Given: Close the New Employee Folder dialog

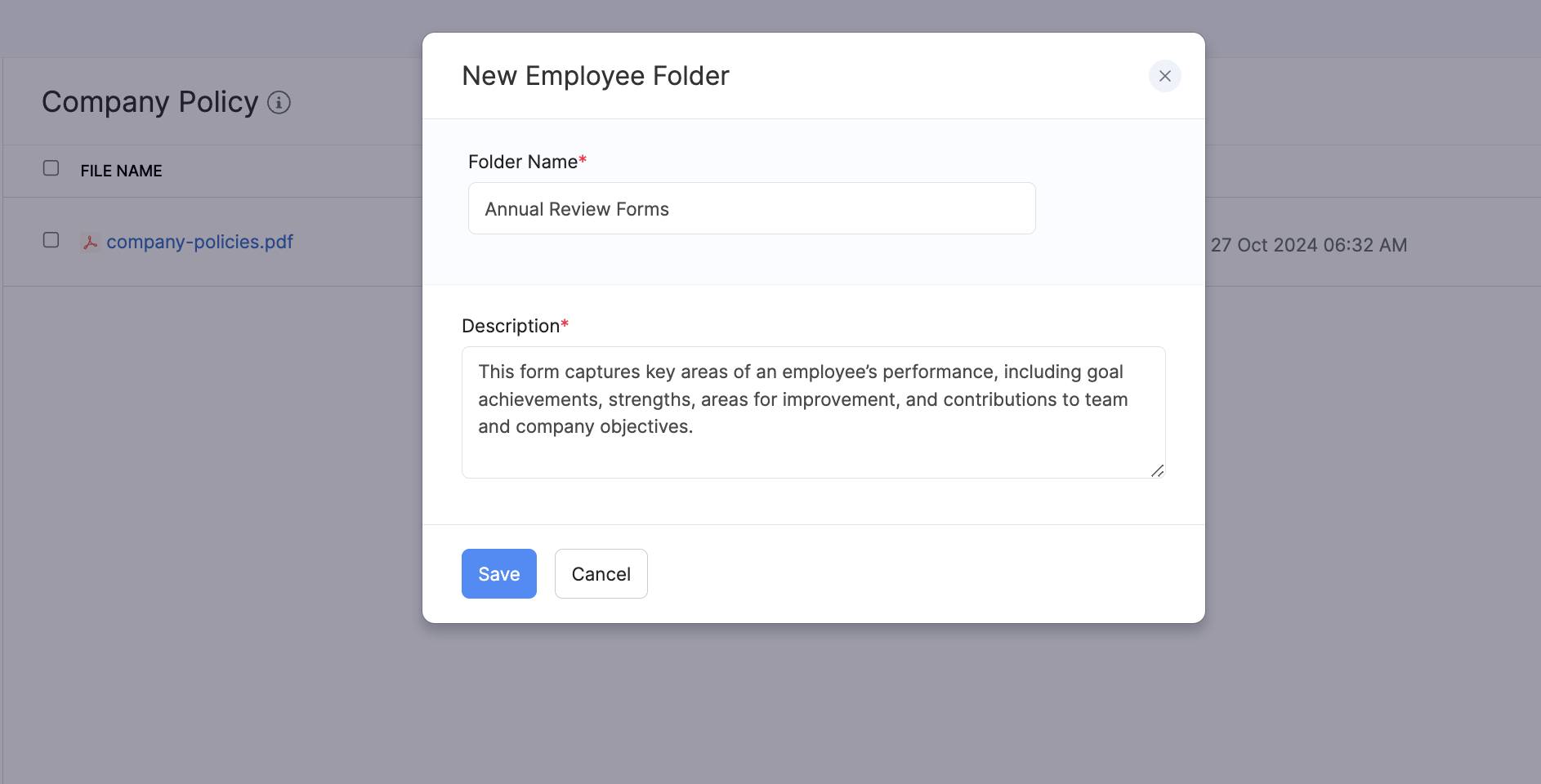Looking at the screenshot, I should pyautogui.click(x=1164, y=76).
